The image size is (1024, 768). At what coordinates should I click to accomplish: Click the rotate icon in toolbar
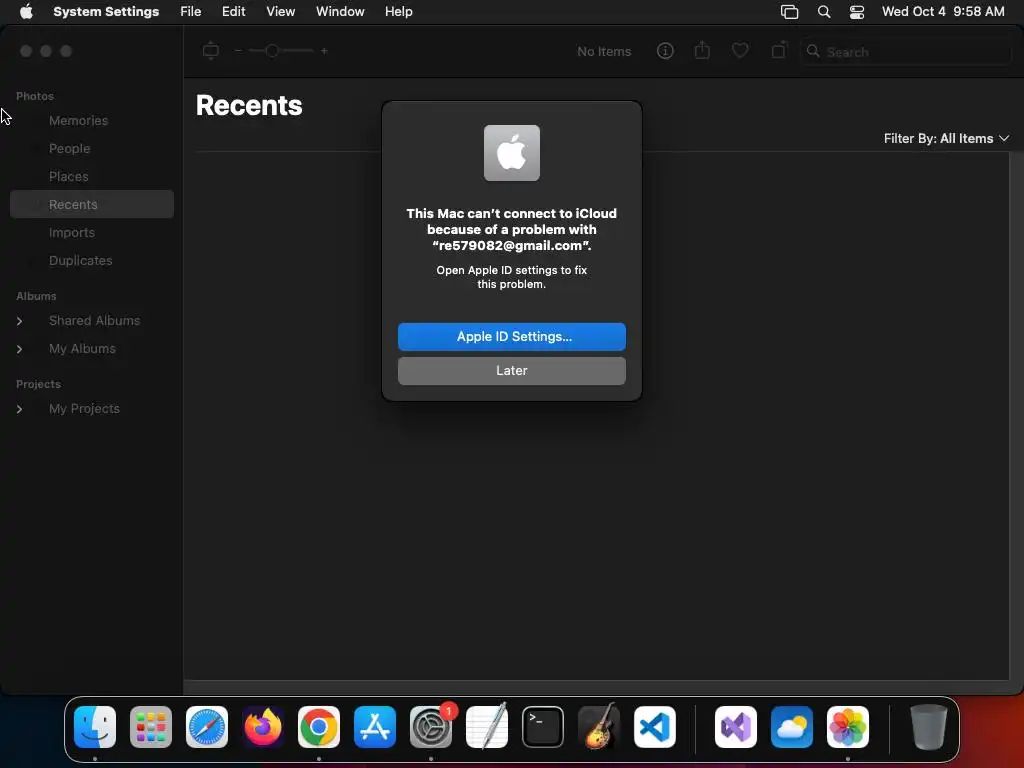pyautogui.click(x=778, y=50)
